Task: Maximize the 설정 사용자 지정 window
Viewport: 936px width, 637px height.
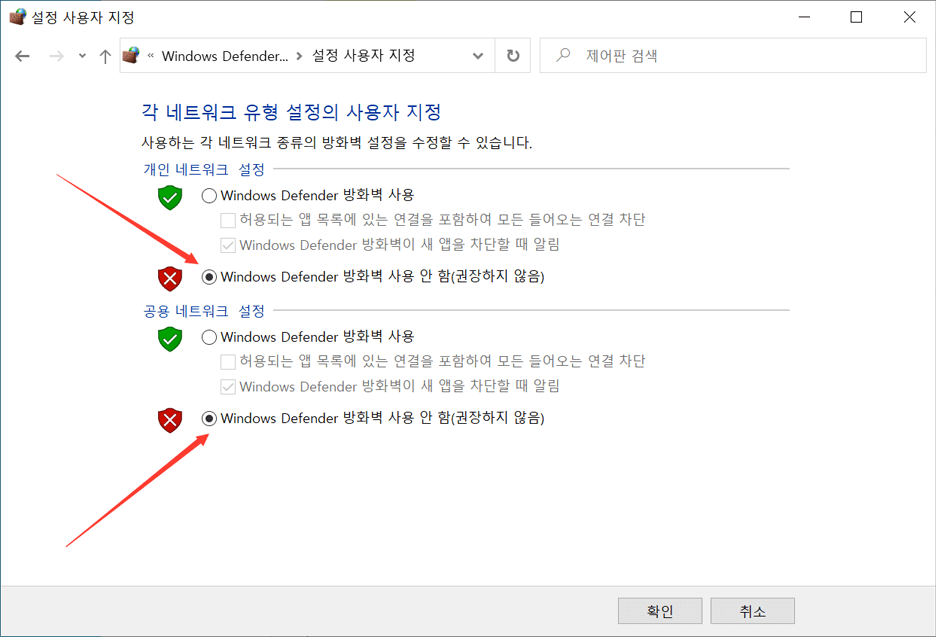Action: click(x=857, y=17)
